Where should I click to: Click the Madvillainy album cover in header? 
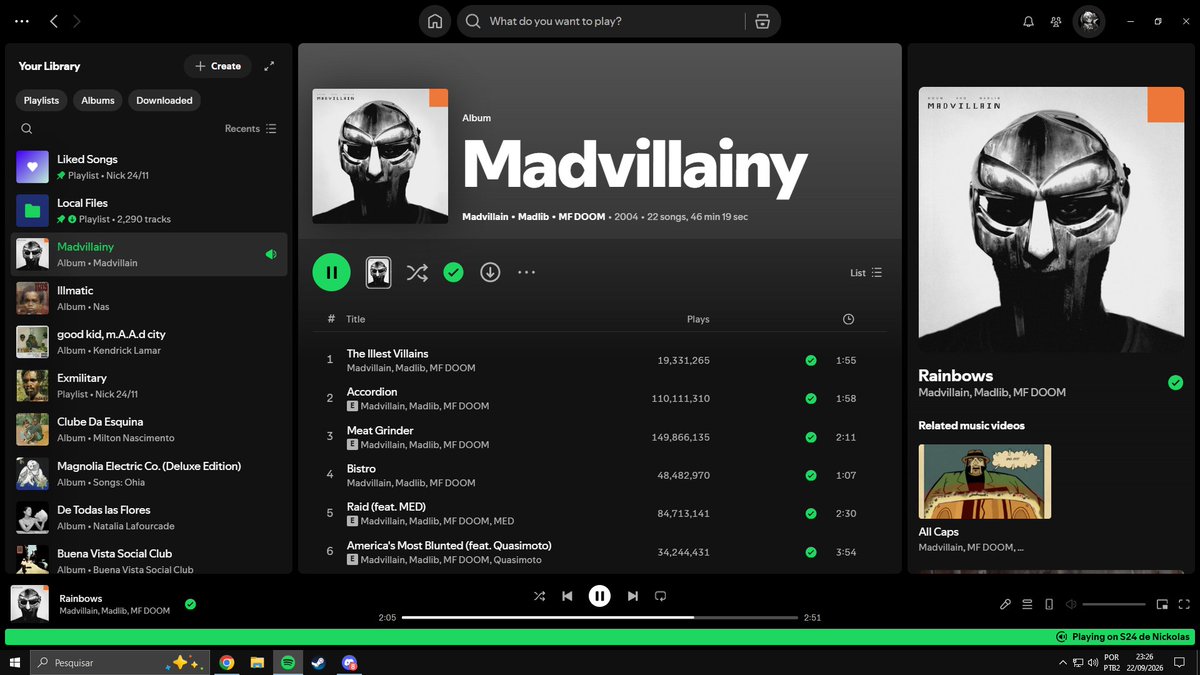coord(380,156)
